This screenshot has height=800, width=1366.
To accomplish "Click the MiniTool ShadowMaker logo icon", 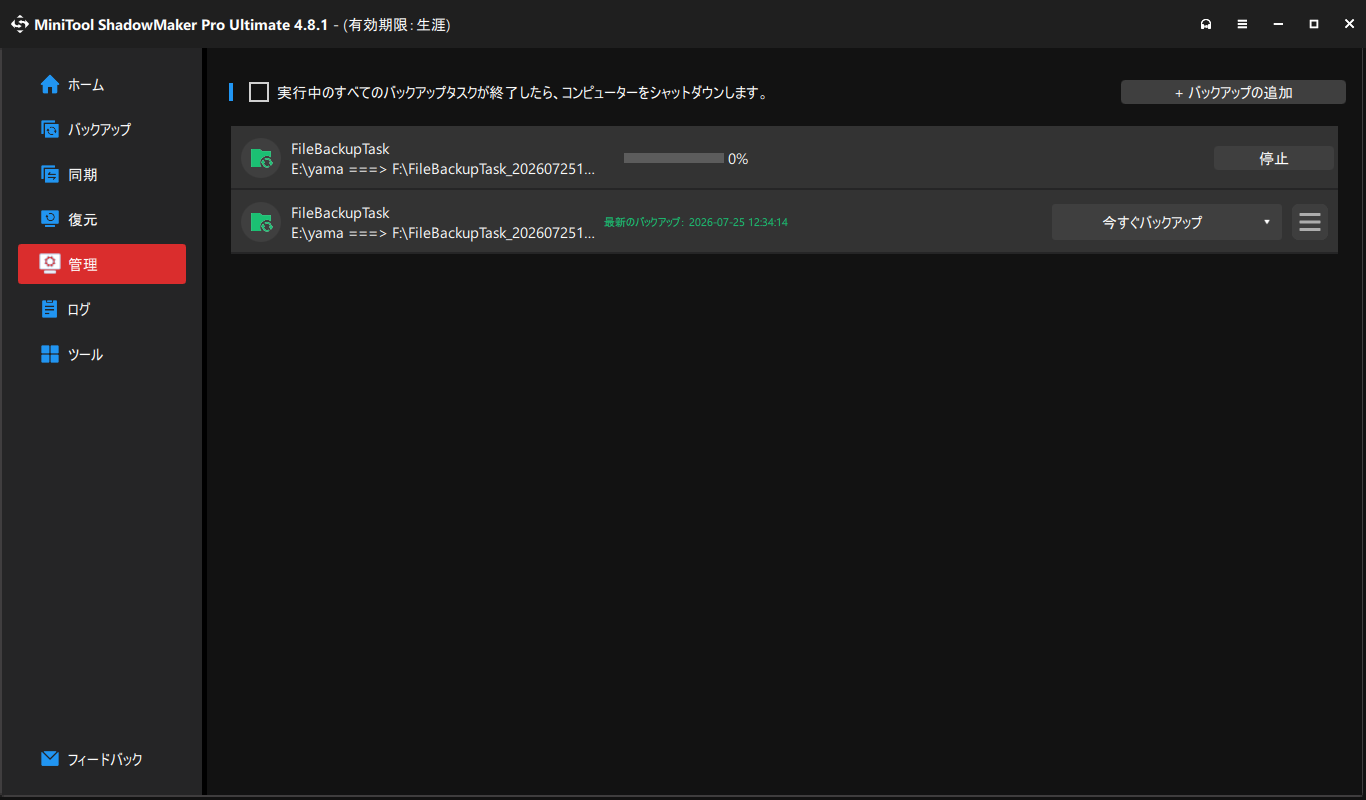I will coord(20,24).
